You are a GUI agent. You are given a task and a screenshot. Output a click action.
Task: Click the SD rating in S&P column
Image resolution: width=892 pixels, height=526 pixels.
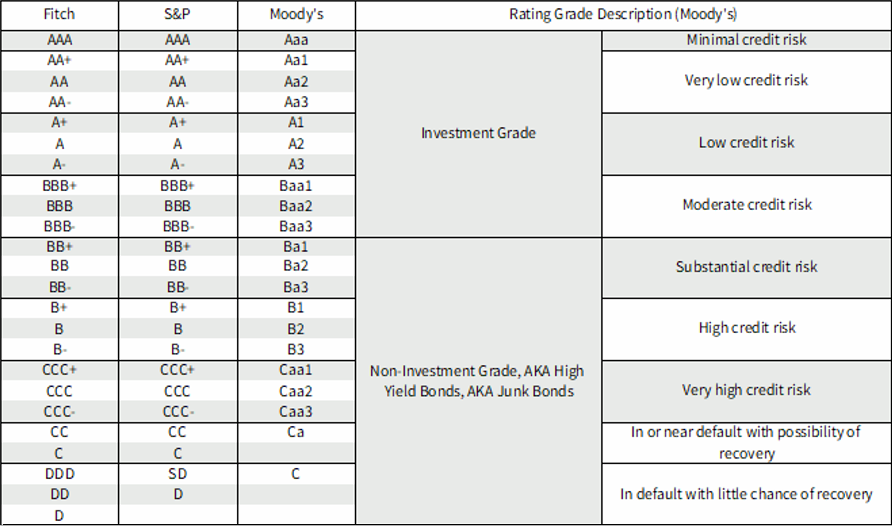click(x=178, y=474)
